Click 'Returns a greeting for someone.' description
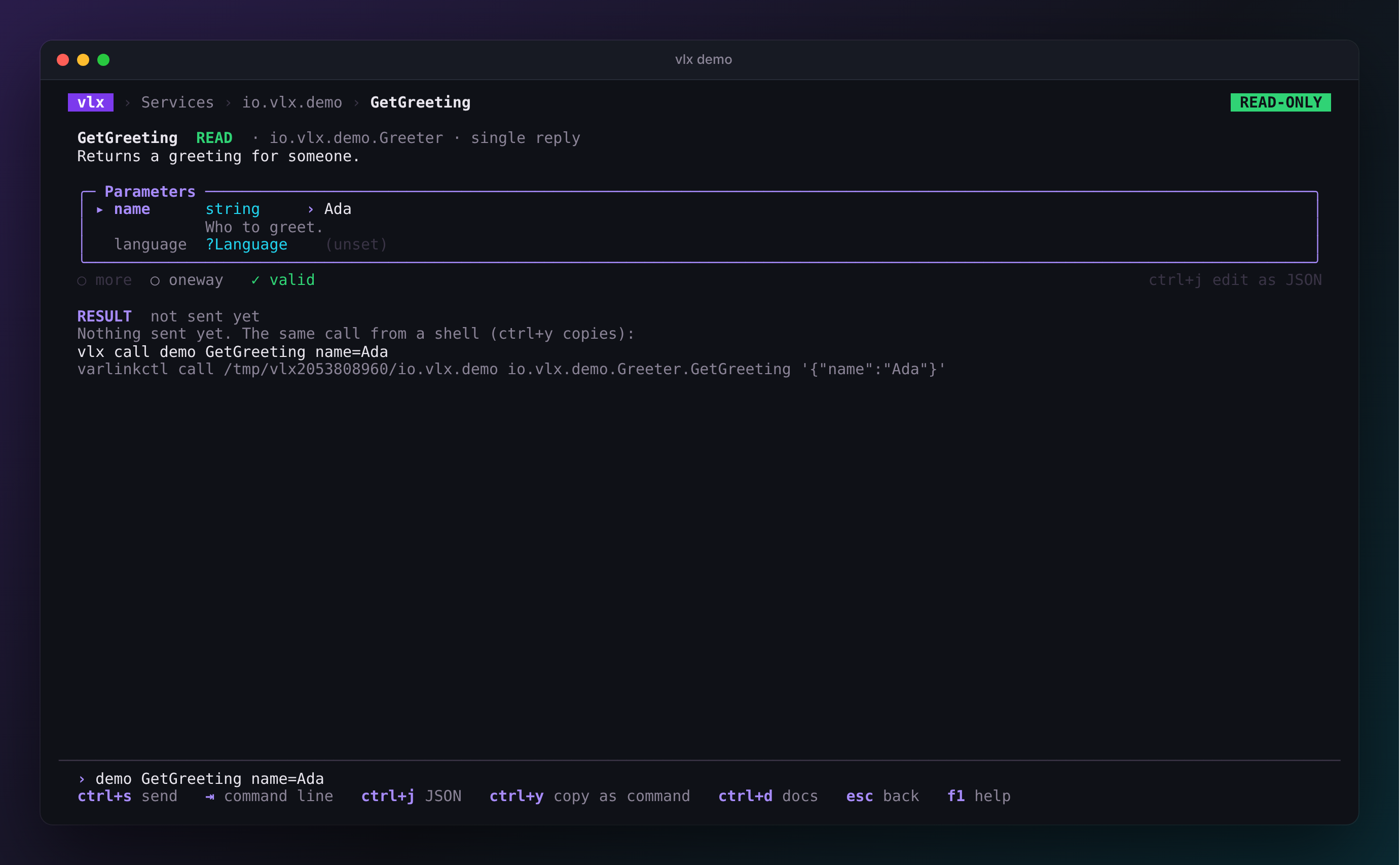Screen dimensions: 1400x865 [x=218, y=156]
